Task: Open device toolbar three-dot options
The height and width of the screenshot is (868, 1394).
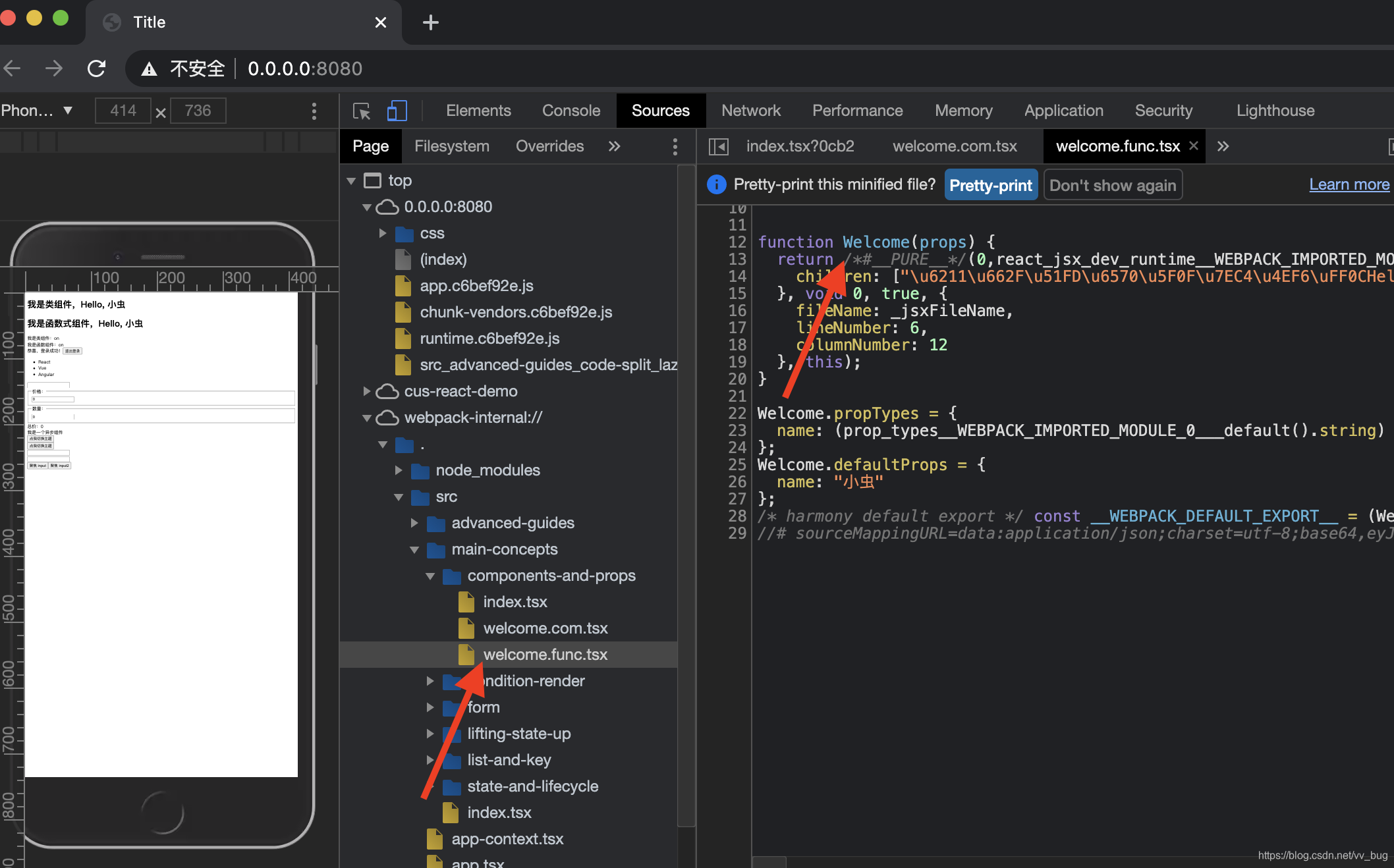Action: [314, 111]
